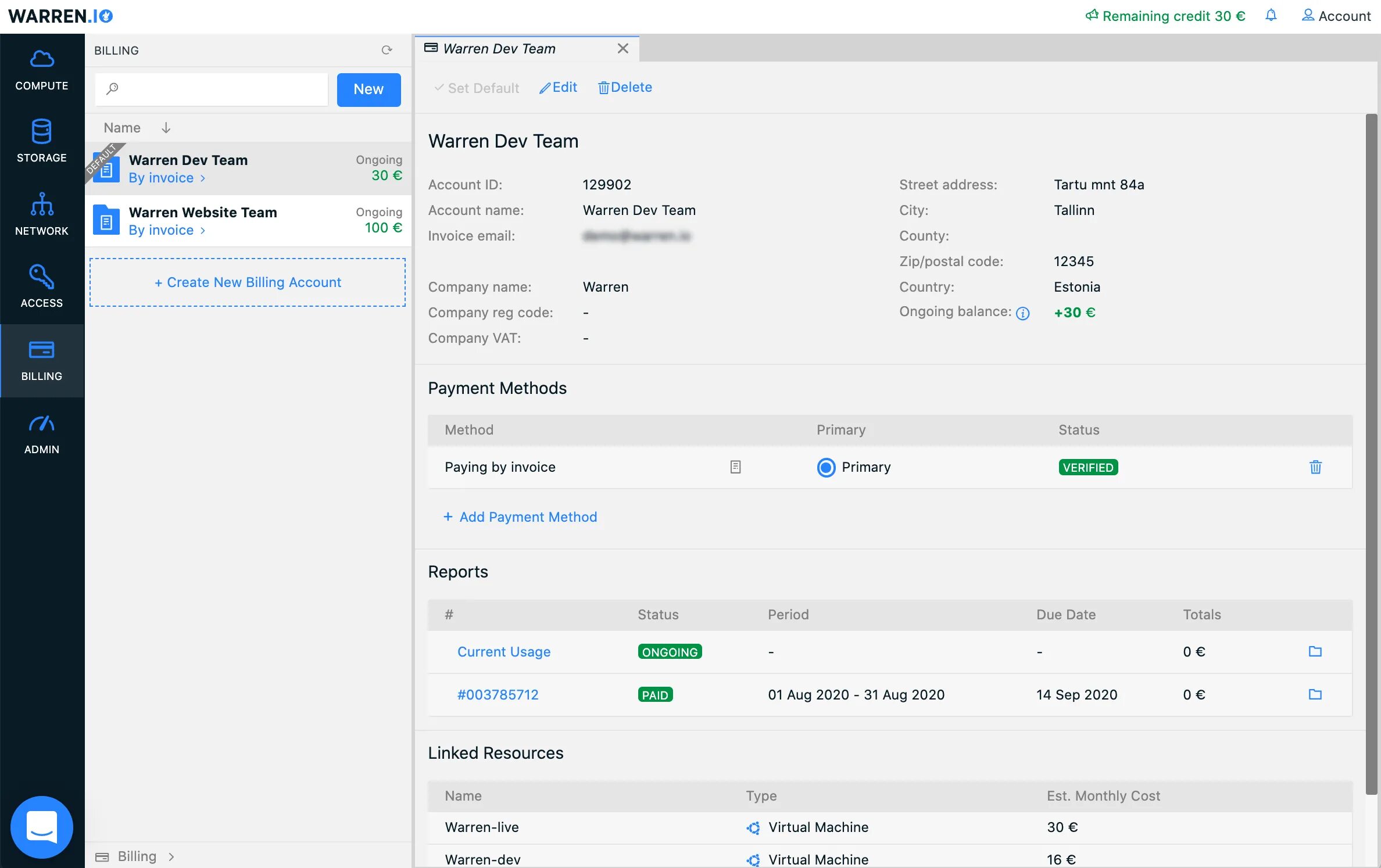Click the Warren-dev virtual machine icon
Viewport: 1381px width, 868px height.
click(x=753, y=859)
